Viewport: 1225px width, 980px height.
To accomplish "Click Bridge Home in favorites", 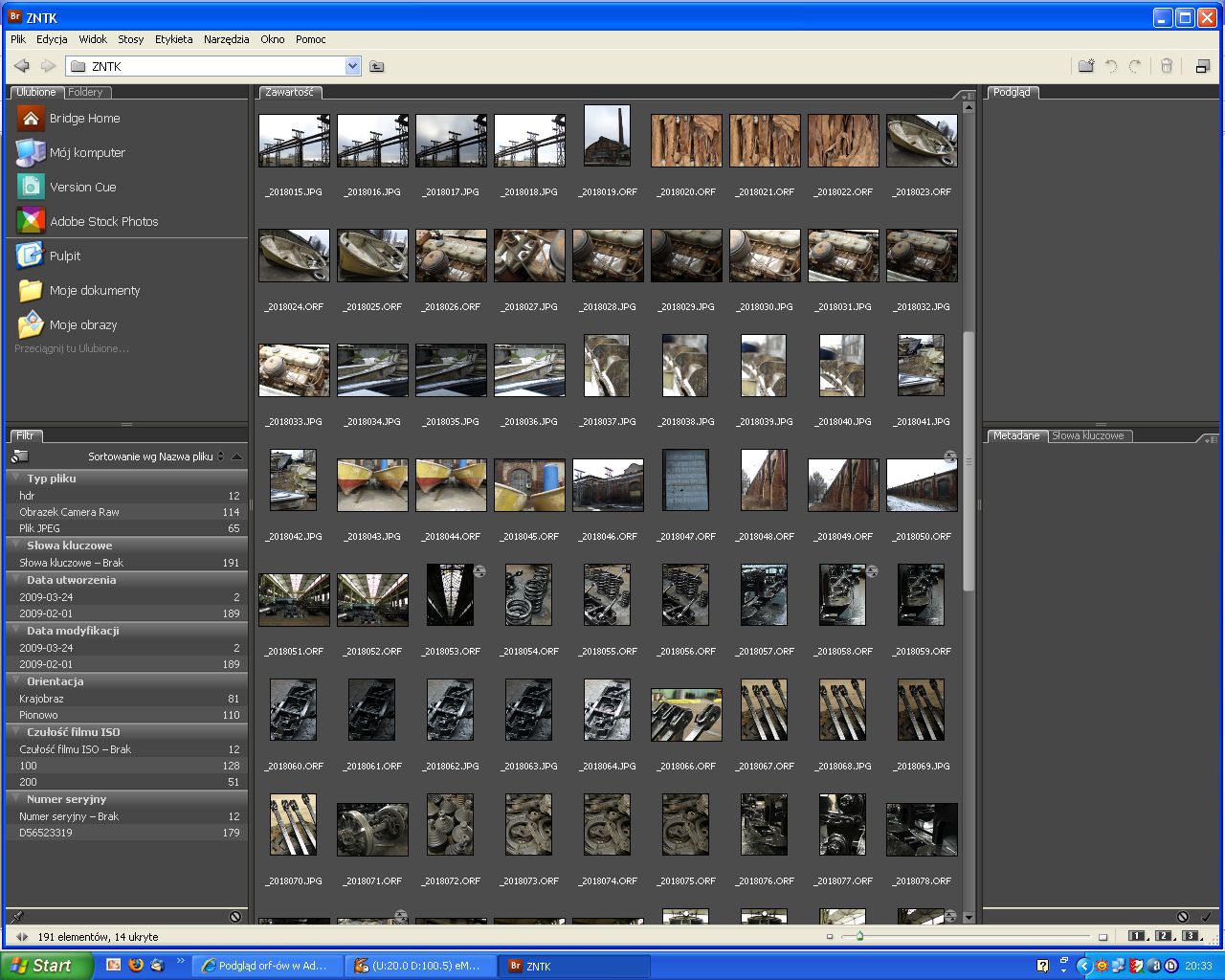I will [x=84, y=118].
